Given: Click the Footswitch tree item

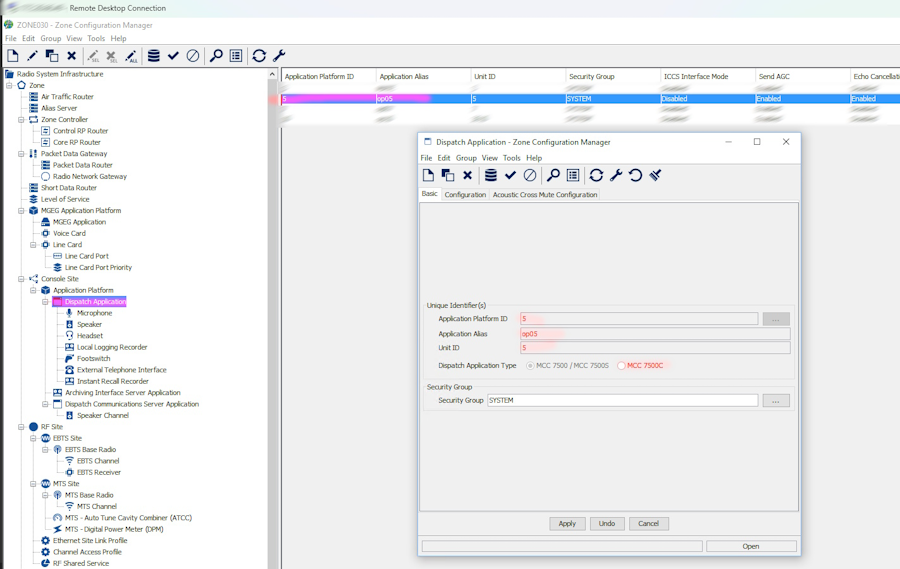Looking at the screenshot, I should pyautogui.click(x=94, y=359).
